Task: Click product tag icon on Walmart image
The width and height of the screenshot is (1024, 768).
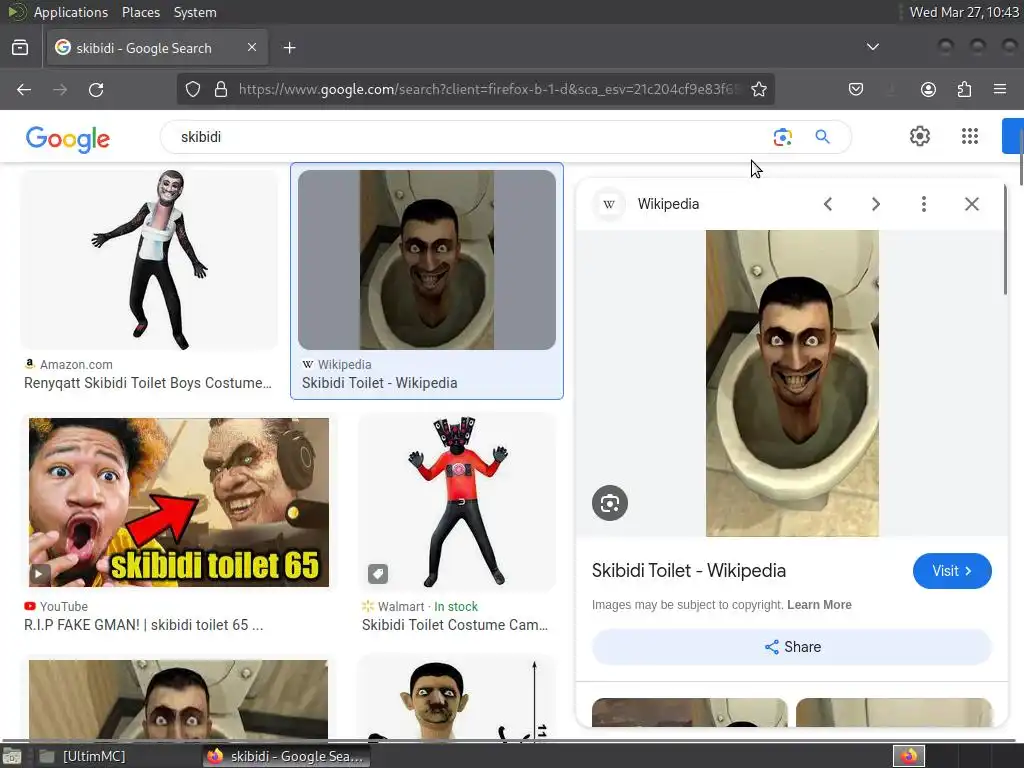Action: click(377, 573)
